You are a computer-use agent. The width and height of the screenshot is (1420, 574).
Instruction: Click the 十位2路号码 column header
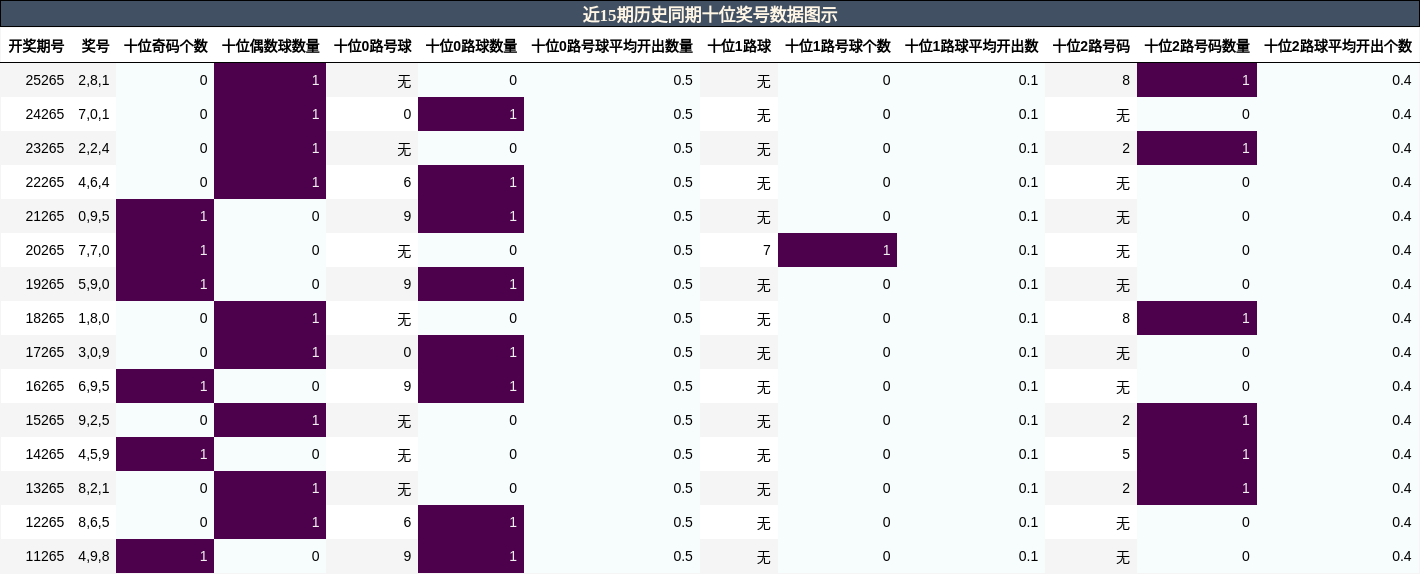(1091, 46)
